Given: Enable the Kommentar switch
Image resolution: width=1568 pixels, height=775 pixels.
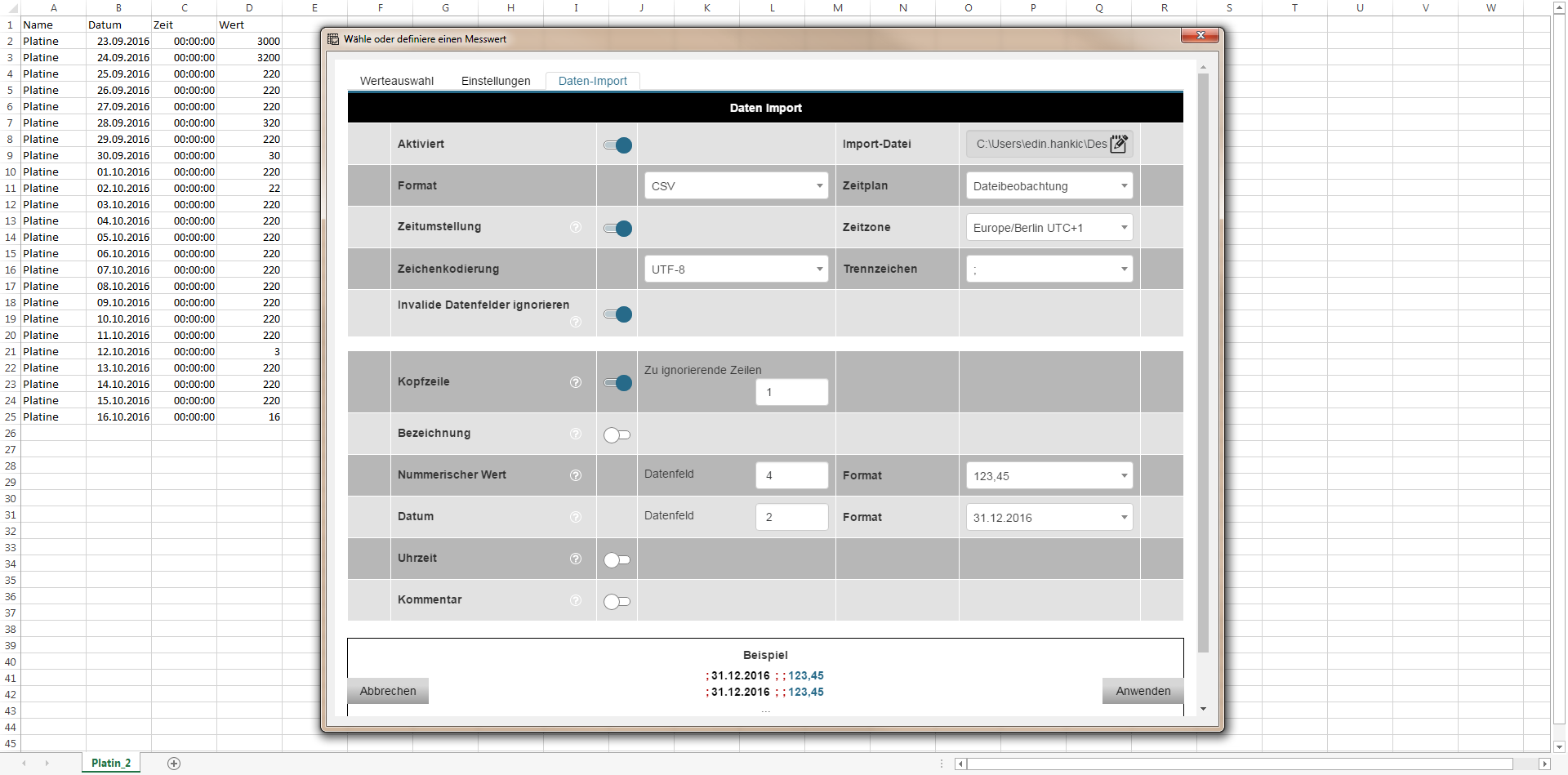Looking at the screenshot, I should click(x=617, y=602).
